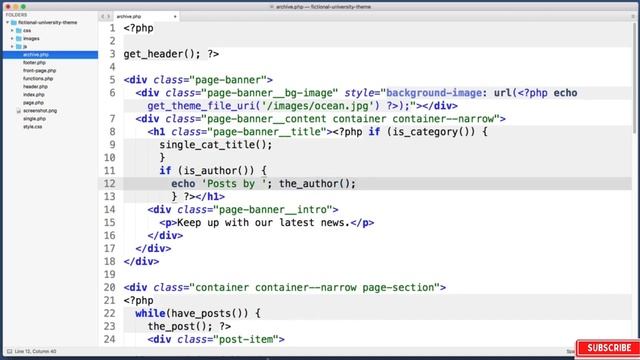
Task: Go to next tab with right arrow
Action: [x=109, y=16]
